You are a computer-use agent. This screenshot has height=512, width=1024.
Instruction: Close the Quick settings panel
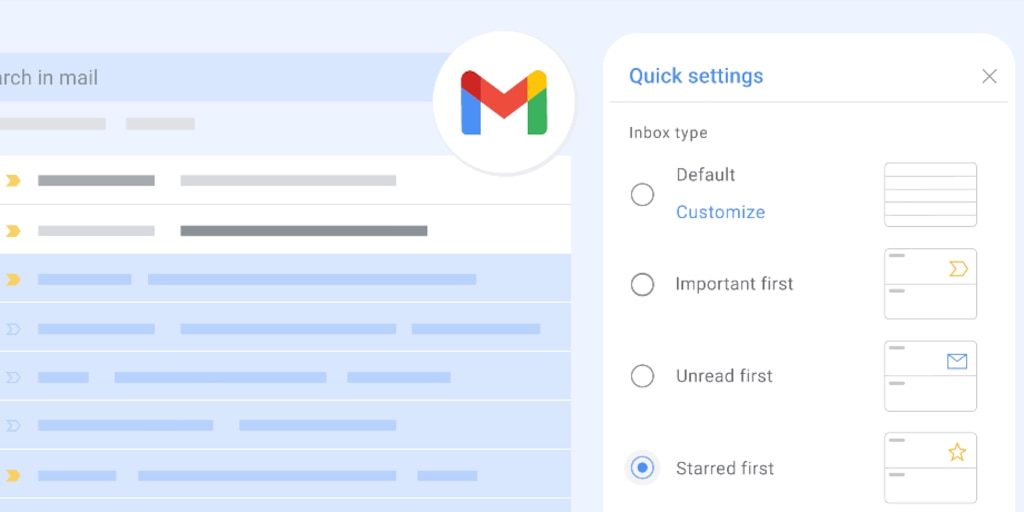tap(989, 76)
